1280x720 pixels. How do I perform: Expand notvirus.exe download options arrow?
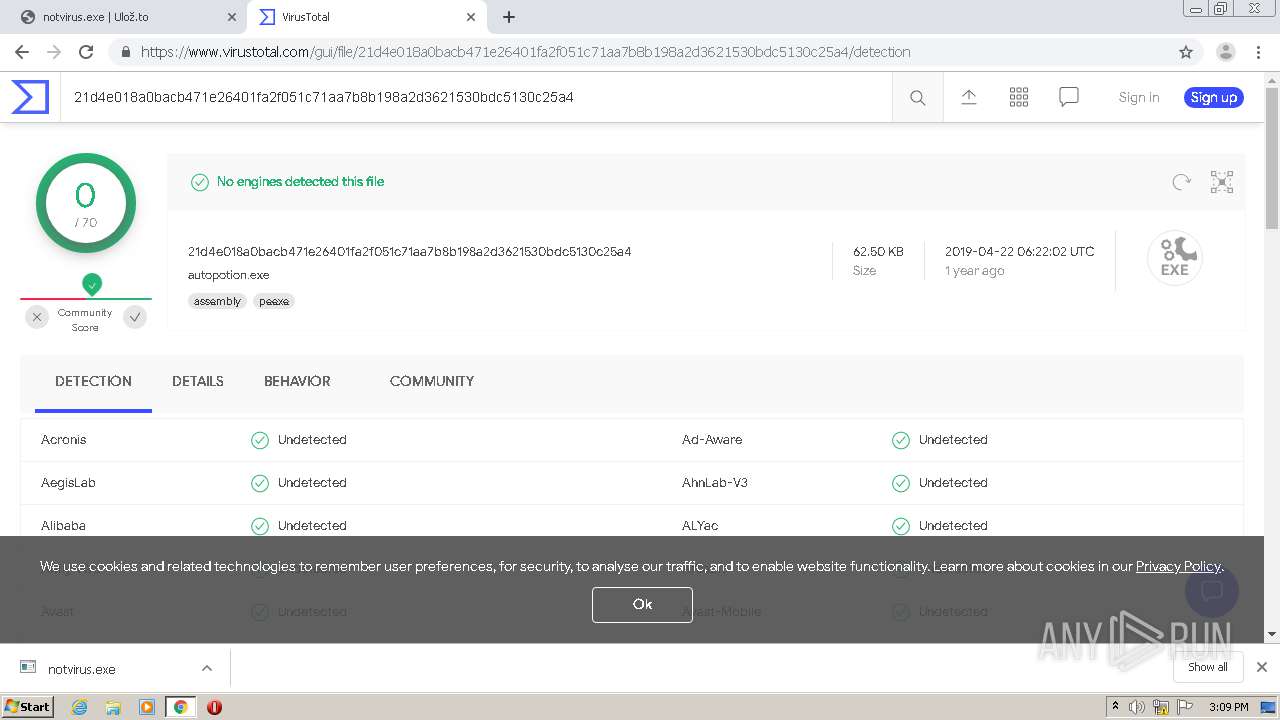pyautogui.click(x=207, y=668)
